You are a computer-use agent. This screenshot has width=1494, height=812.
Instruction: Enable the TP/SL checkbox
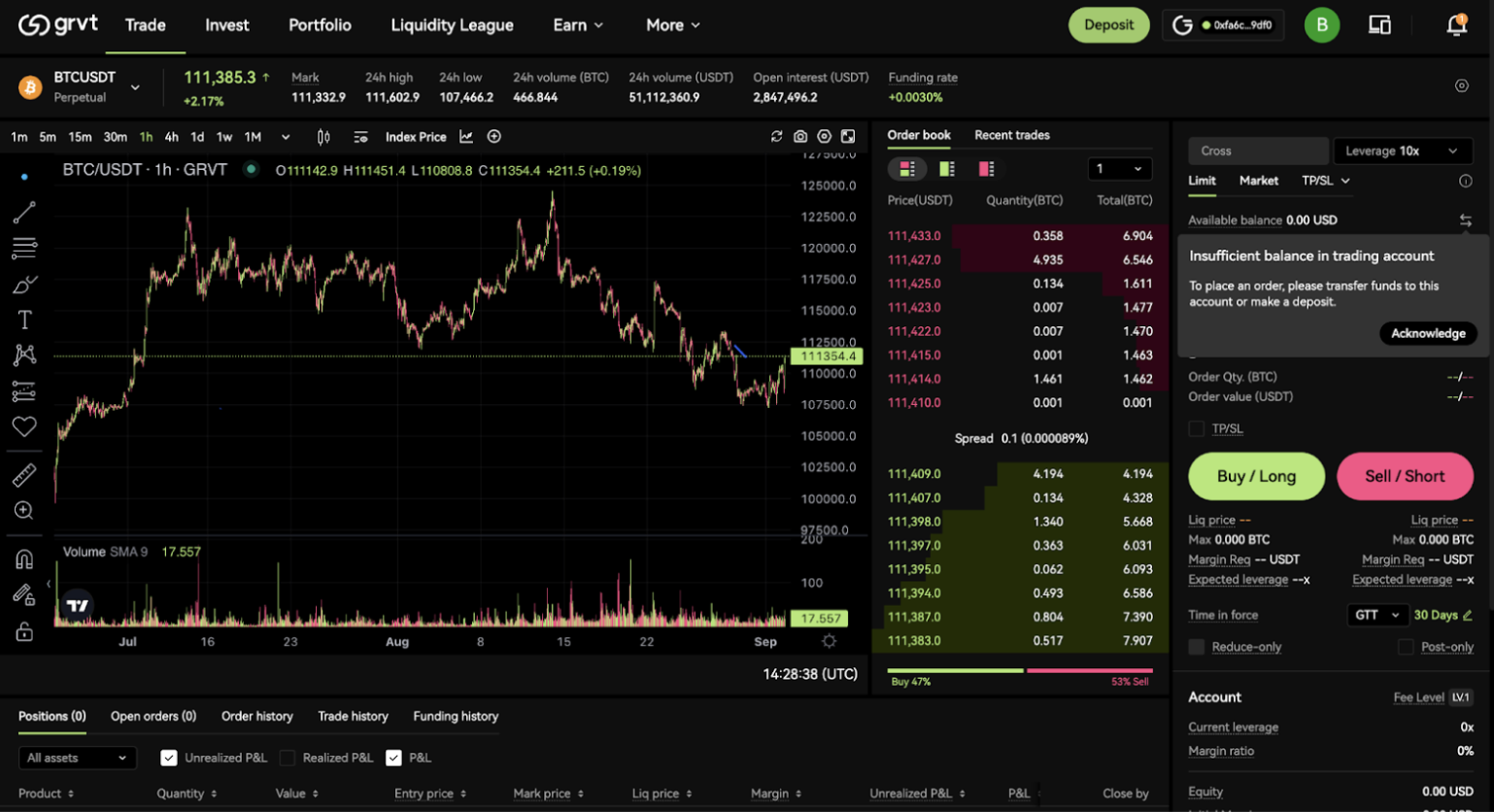[1197, 428]
